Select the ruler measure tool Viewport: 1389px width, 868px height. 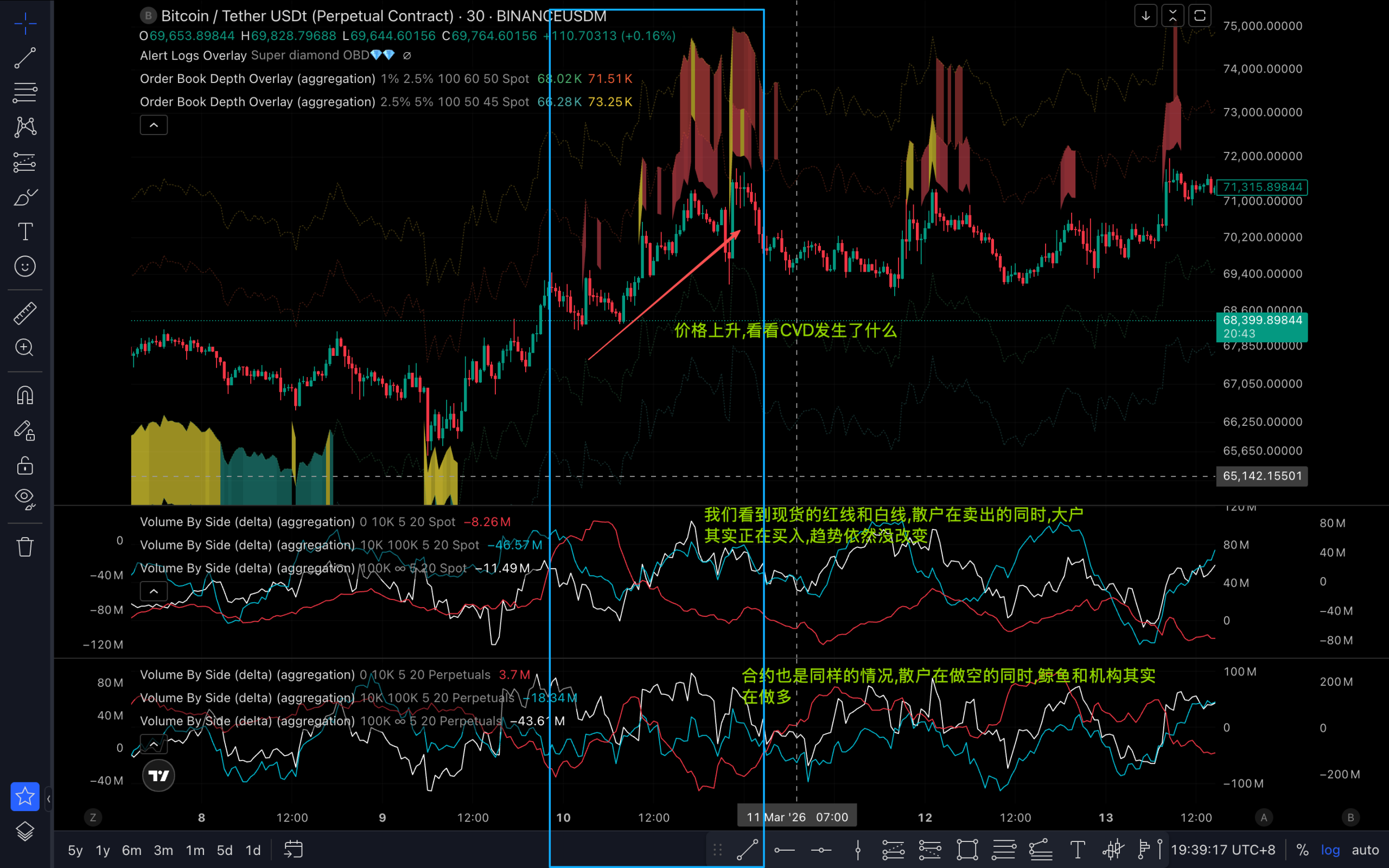point(24,314)
